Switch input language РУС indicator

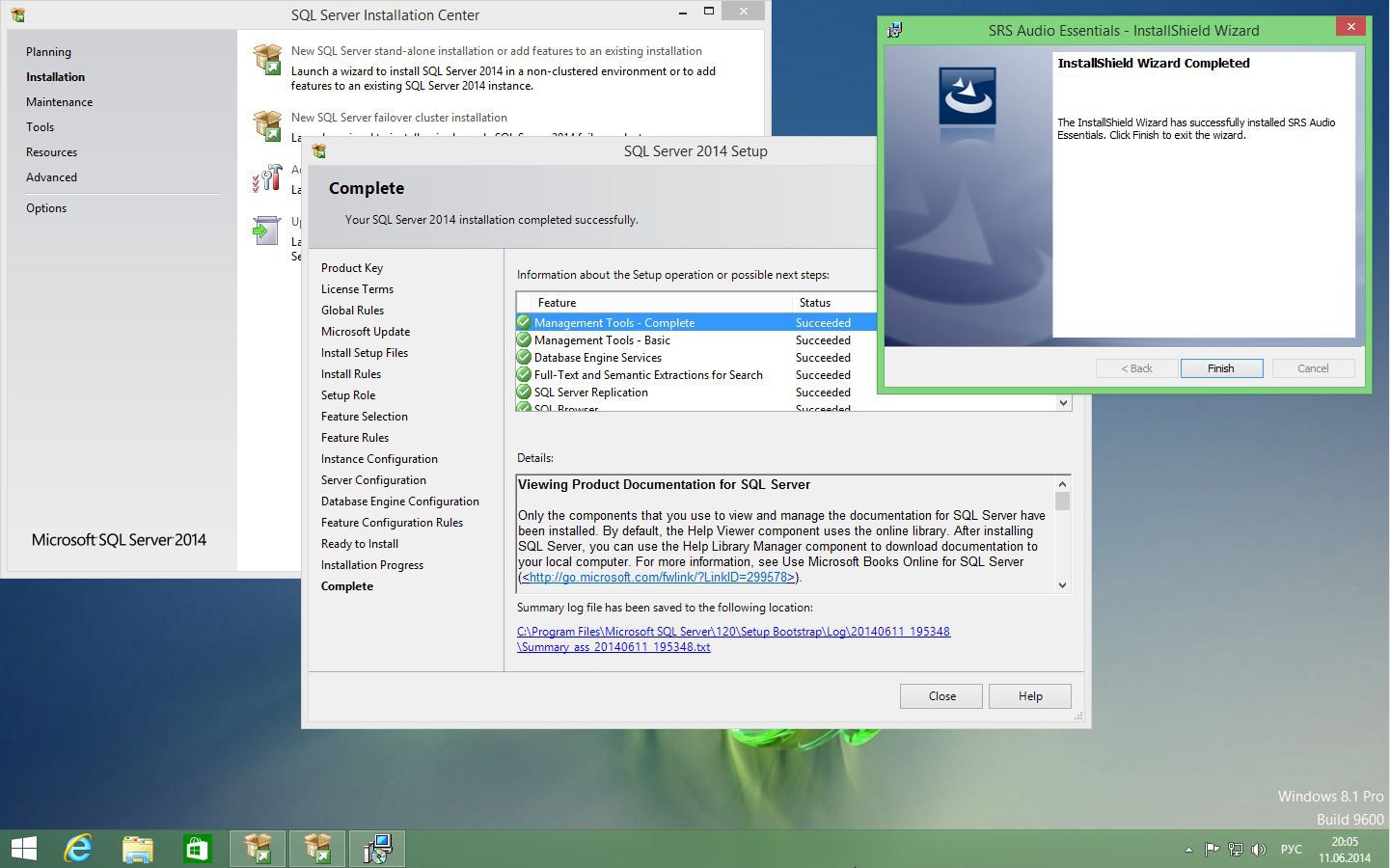(x=1291, y=850)
